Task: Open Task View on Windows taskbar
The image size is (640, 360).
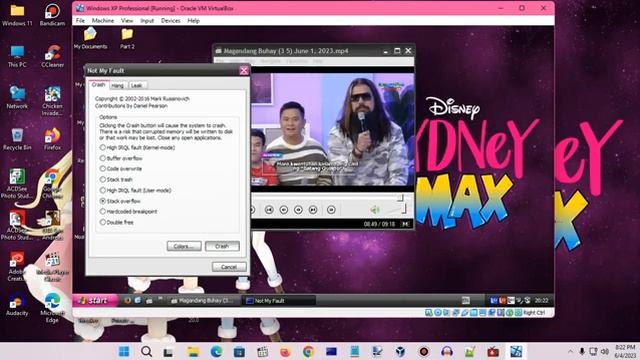Action: point(168,351)
